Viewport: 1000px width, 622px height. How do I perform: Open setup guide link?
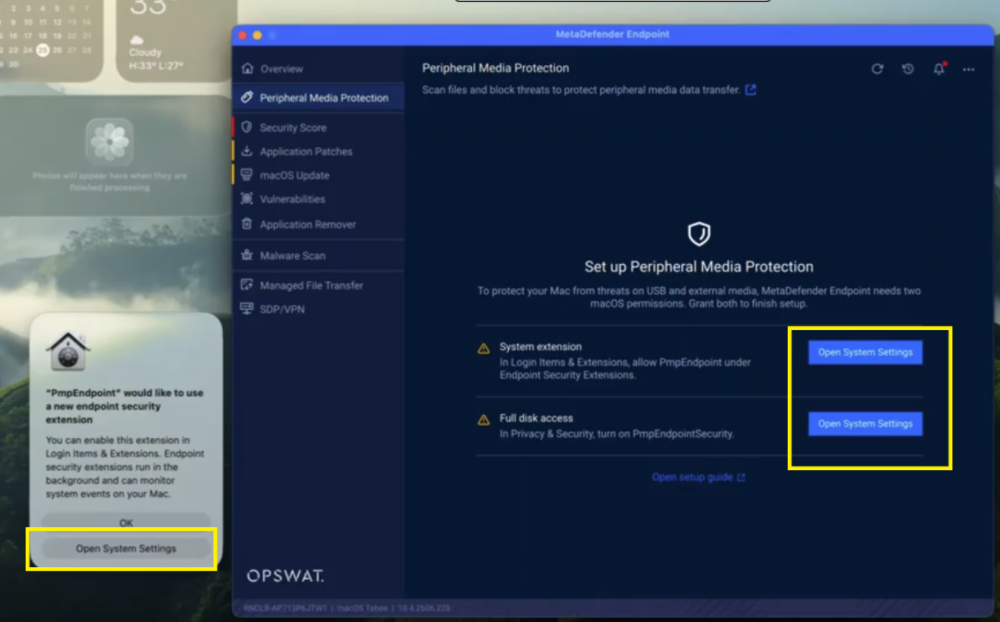(698, 477)
